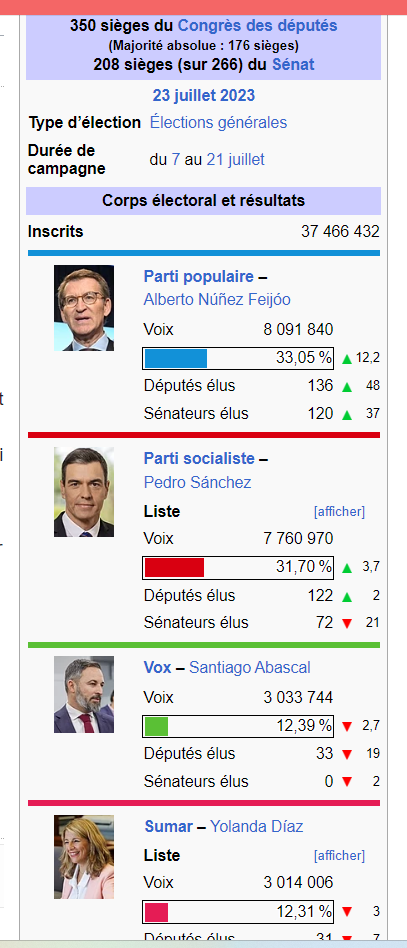Open the Congrès des députés link
Image resolution: width=407 pixels, height=948 pixels.
(258, 26)
